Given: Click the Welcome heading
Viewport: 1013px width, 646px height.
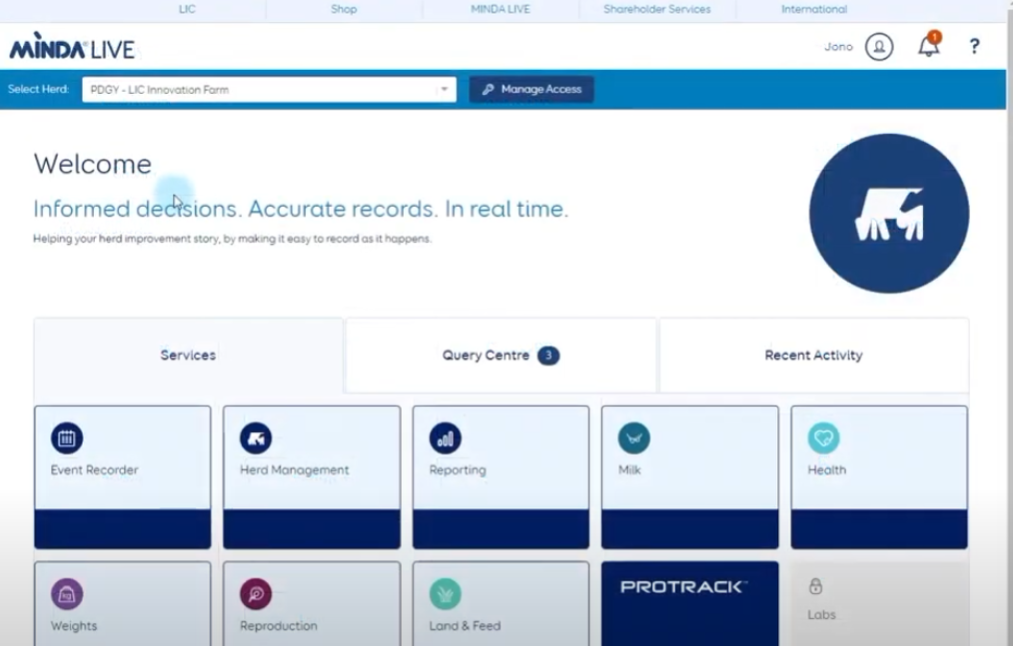Looking at the screenshot, I should [x=92, y=164].
